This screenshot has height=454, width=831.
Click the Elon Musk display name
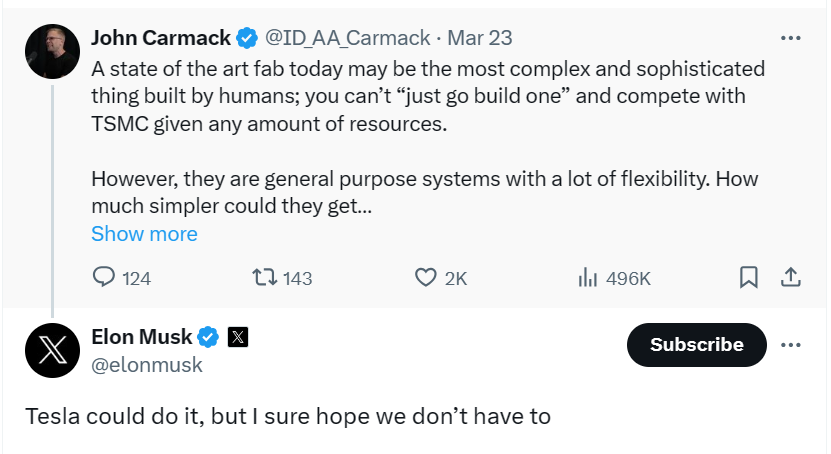point(142,337)
